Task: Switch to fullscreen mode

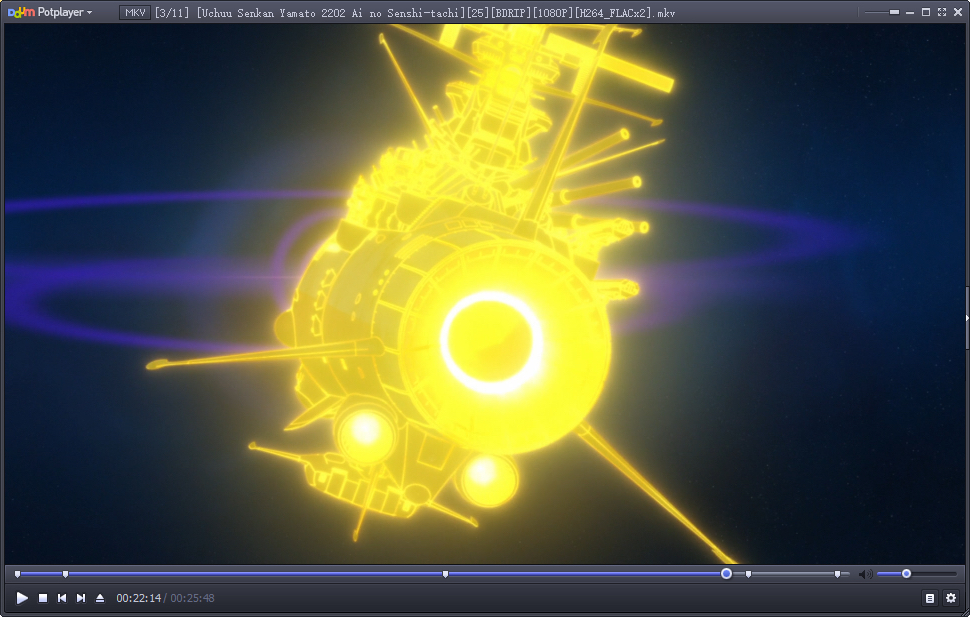Action: point(942,12)
